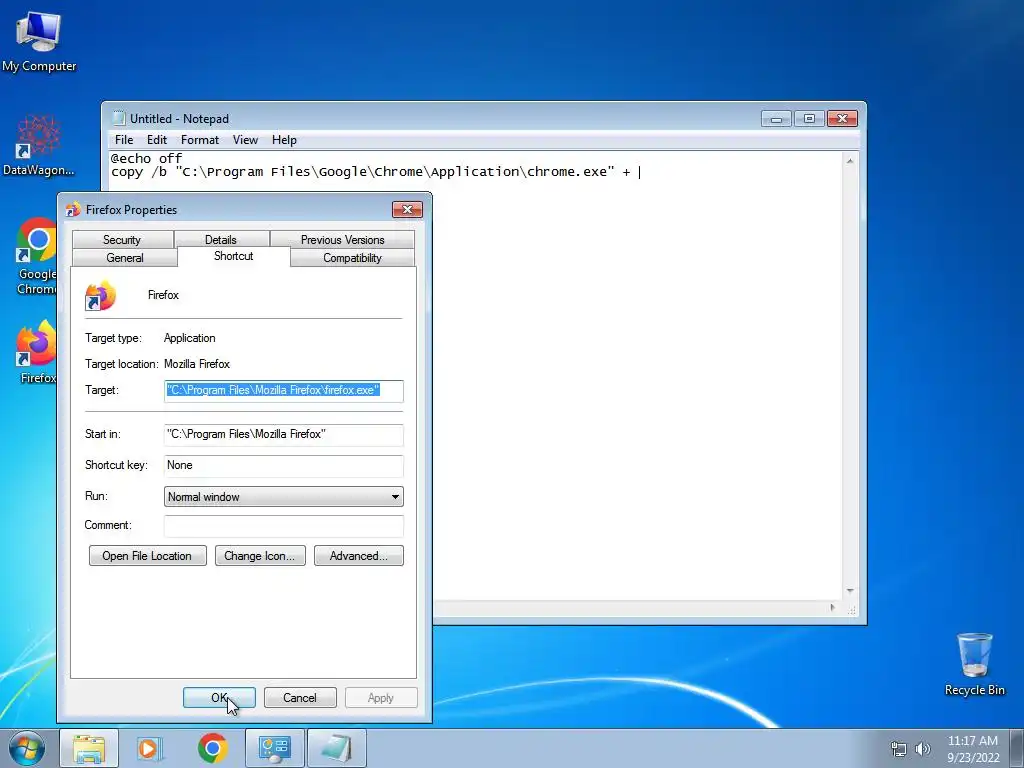
Task: Select the DataWagon desktop shortcut
Action: click(x=39, y=146)
